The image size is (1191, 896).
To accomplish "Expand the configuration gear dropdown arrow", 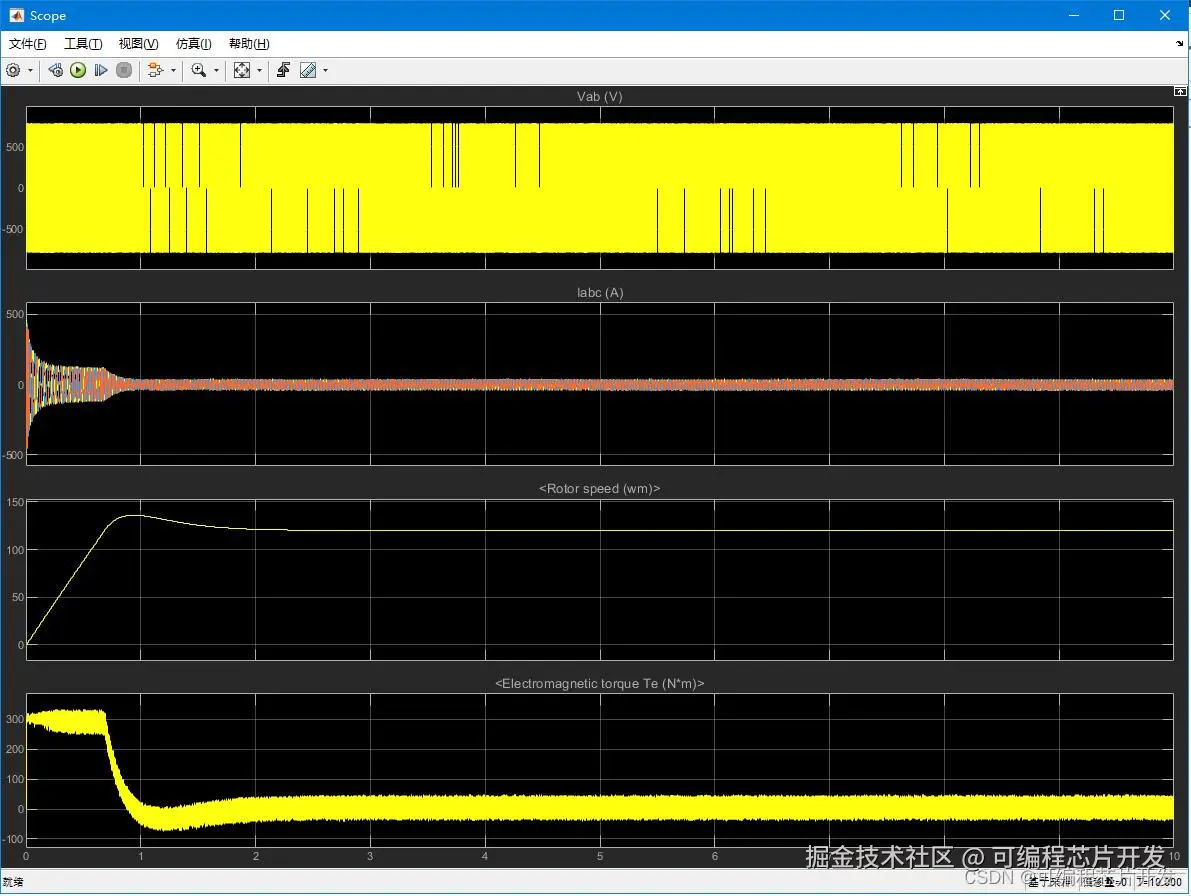I will (30, 71).
